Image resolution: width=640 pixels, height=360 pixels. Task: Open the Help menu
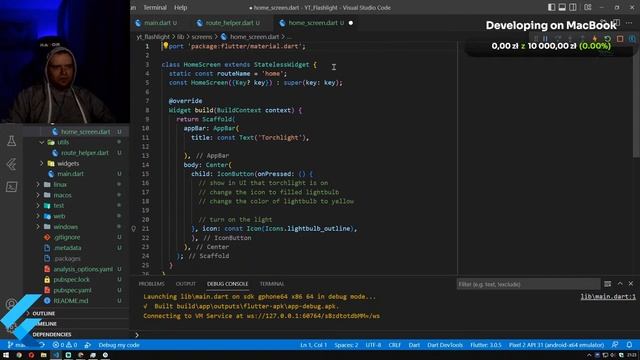pyautogui.click(x=180, y=7)
